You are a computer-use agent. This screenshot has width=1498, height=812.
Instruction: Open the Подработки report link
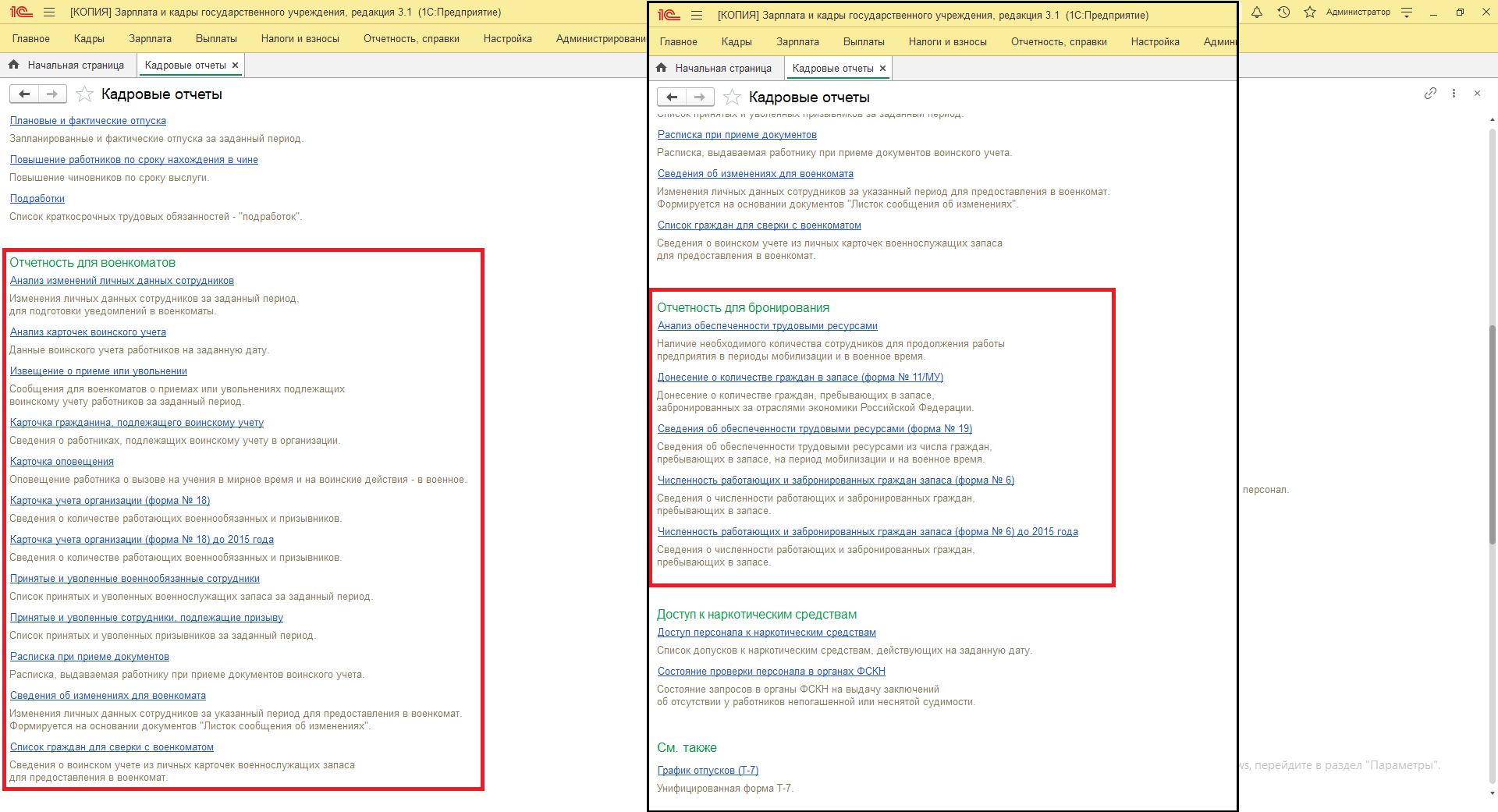pos(37,199)
